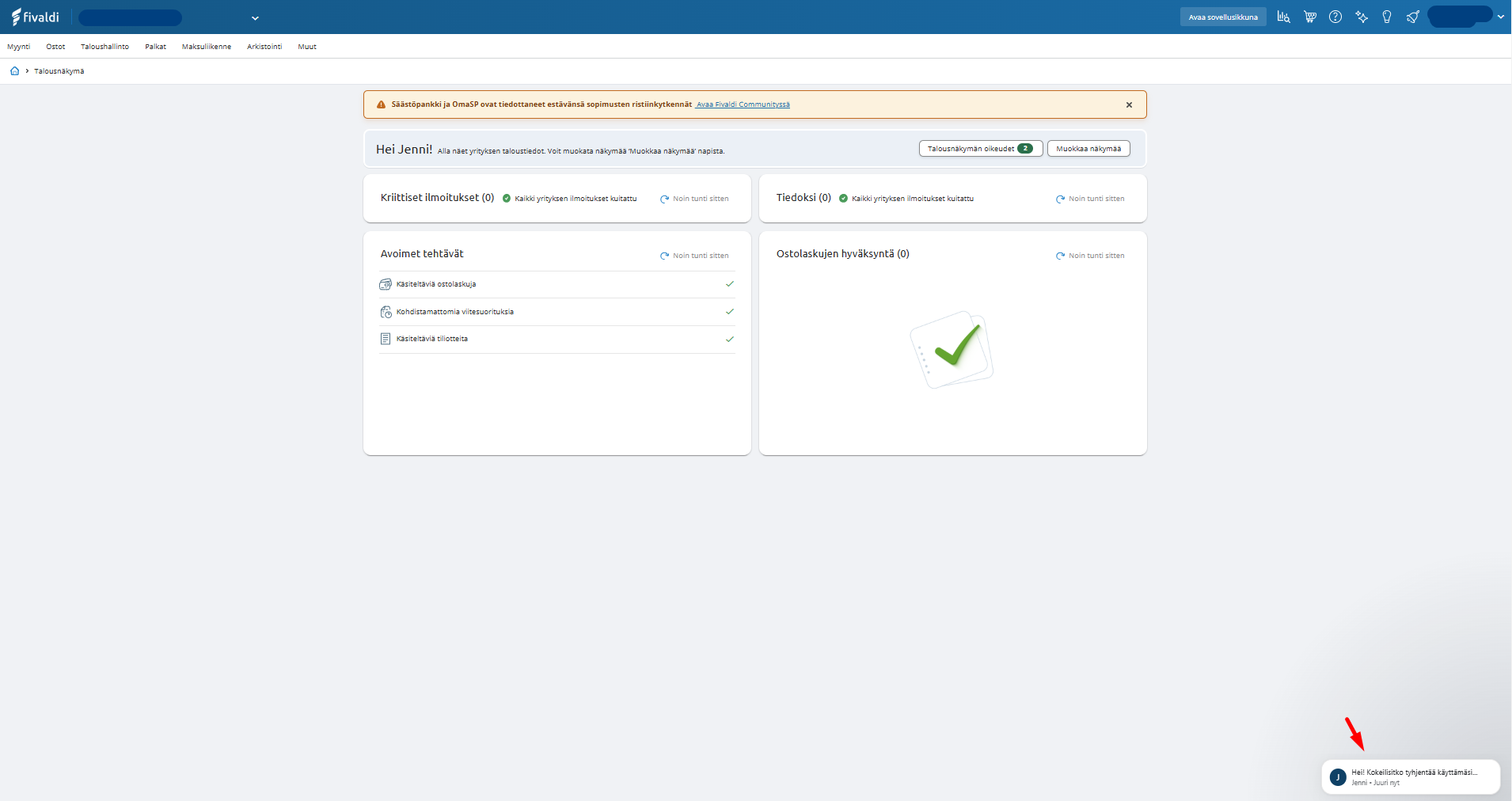
Task: Follow the Avaa Fivaldi Communityssä link
Action: [x=743, y=104]
